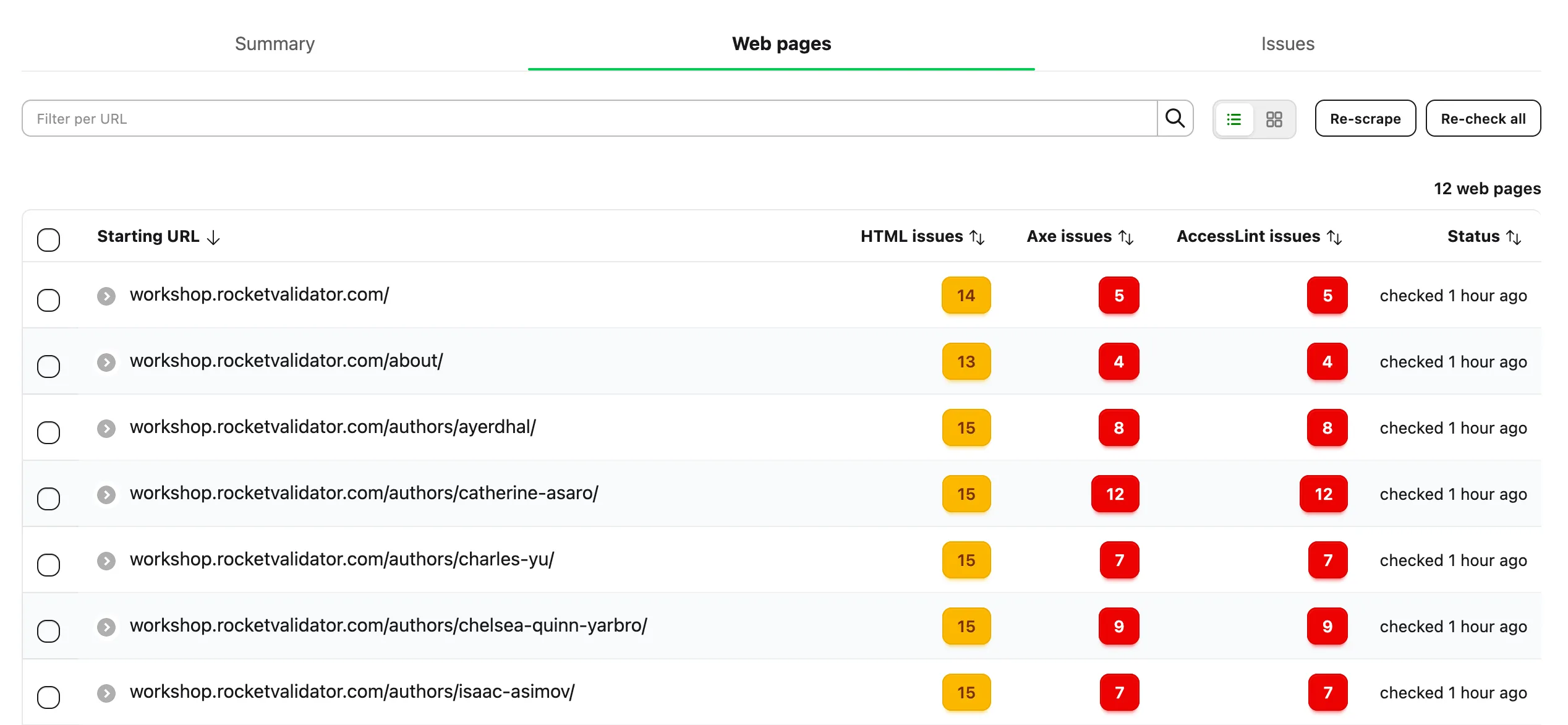Click the HTML issues badge for chelsea-quinn-yarbro

tap(966, 626)
